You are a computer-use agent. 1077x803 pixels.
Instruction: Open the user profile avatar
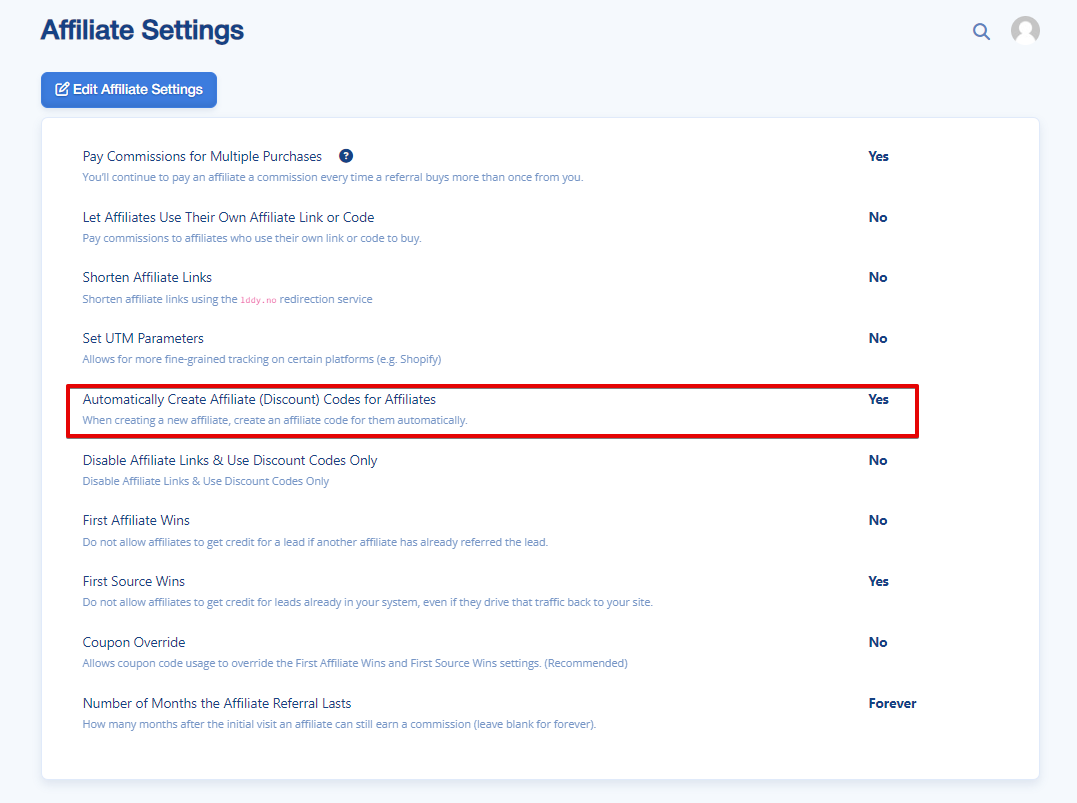(1025, 31)
